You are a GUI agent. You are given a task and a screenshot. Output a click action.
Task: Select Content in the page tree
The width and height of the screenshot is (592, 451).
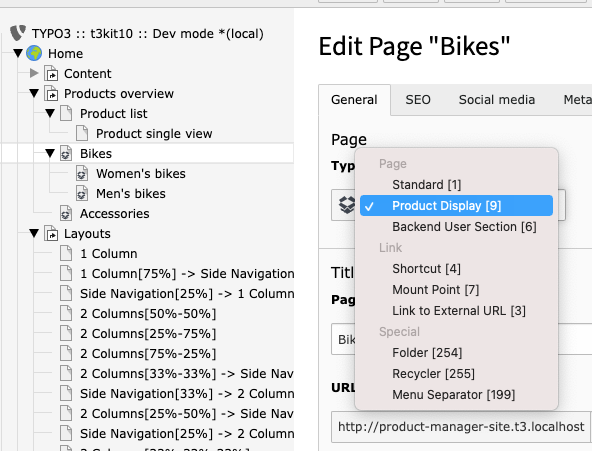[88, 74]
